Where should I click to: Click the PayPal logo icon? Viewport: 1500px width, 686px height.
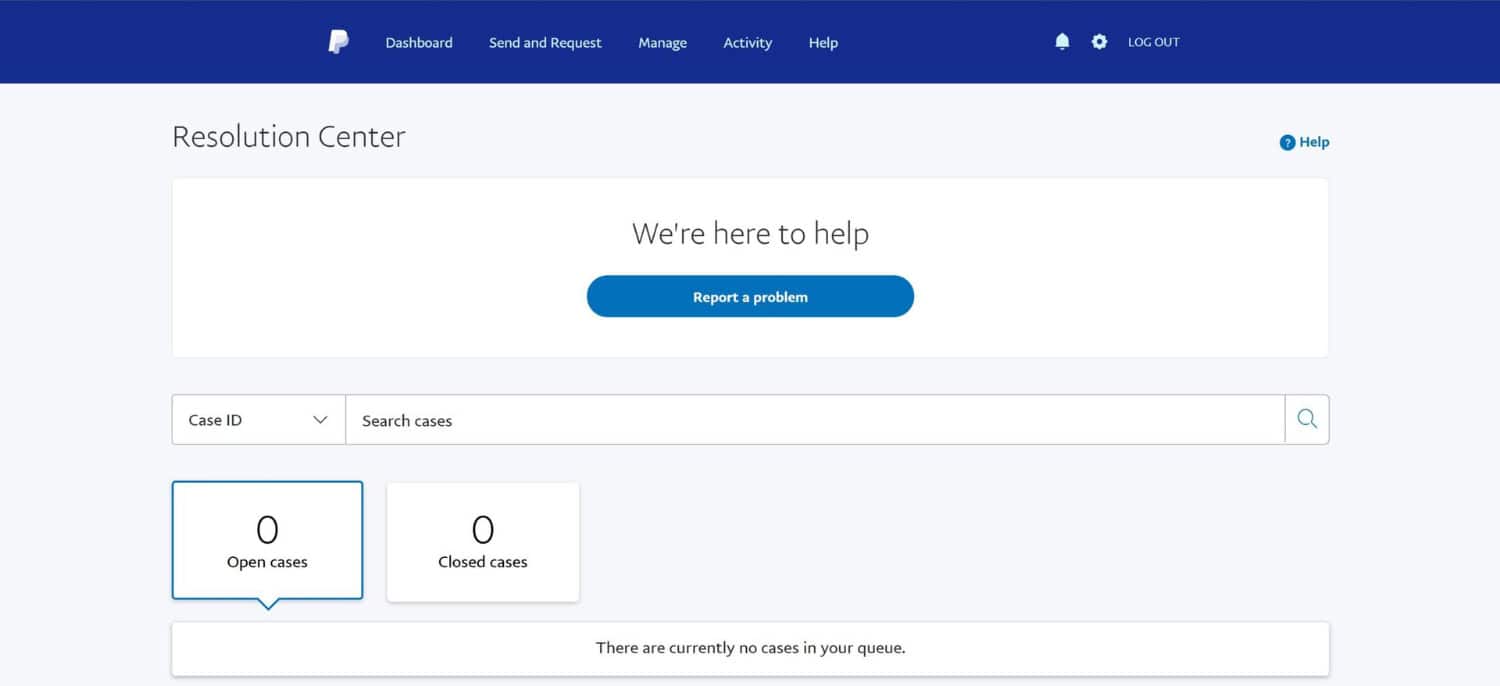[x=339, y=42]
